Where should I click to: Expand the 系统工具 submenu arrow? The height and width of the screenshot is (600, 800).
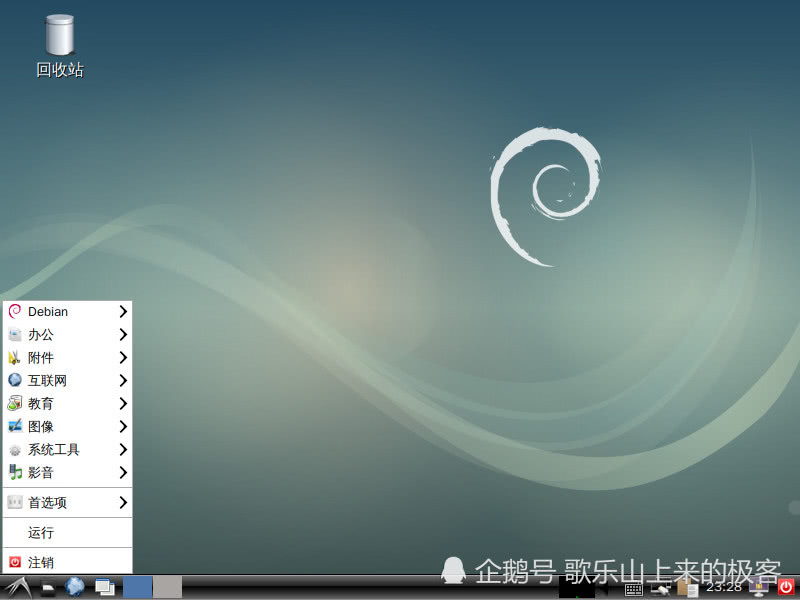coord(123,449)
